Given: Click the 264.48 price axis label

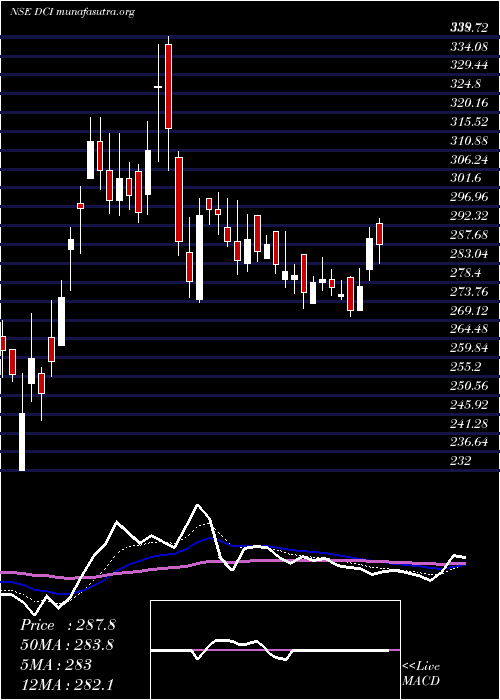Looking at the screenshot, I should (x=469, y=329).
